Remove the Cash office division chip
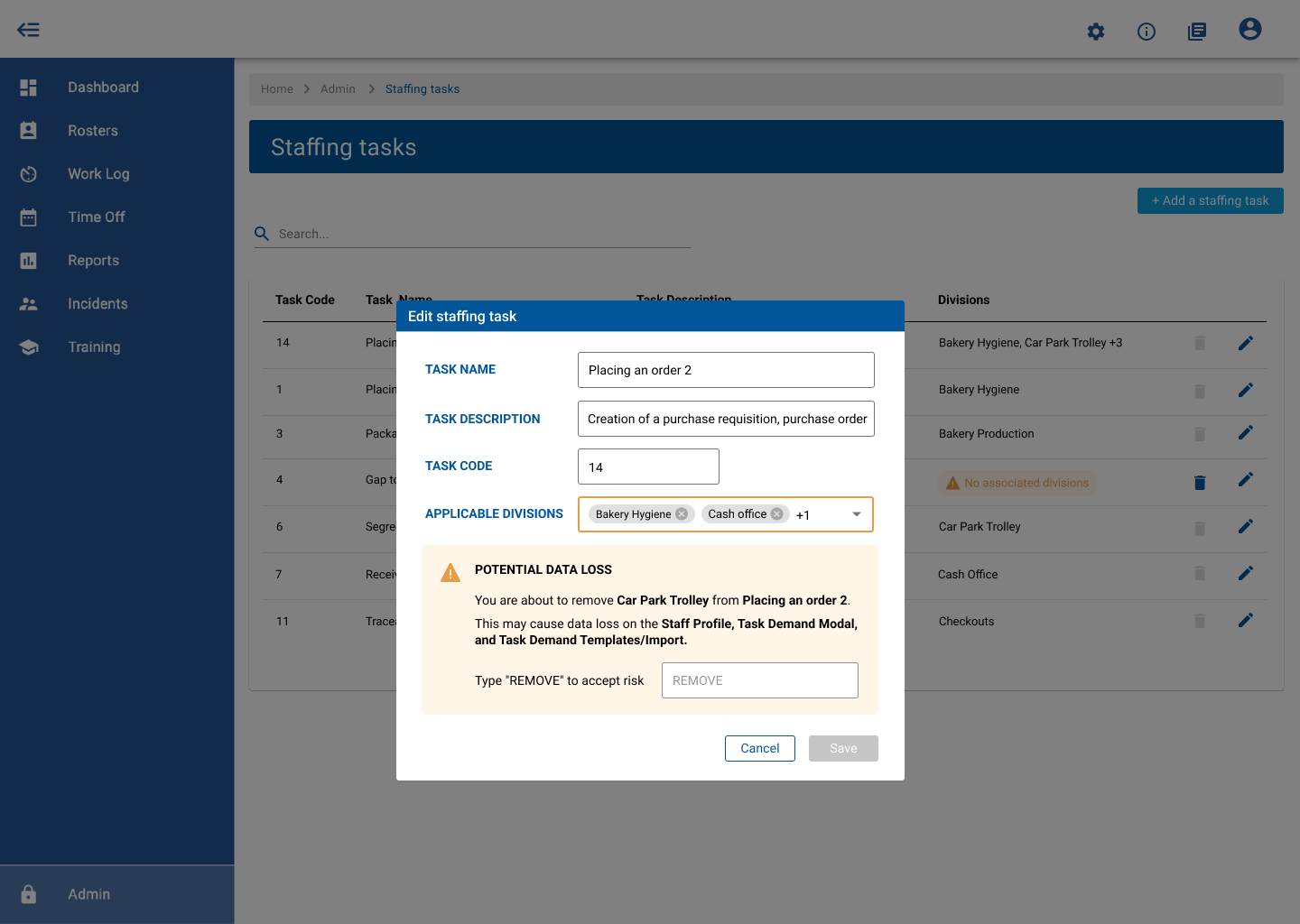 [x=776, y=514]
